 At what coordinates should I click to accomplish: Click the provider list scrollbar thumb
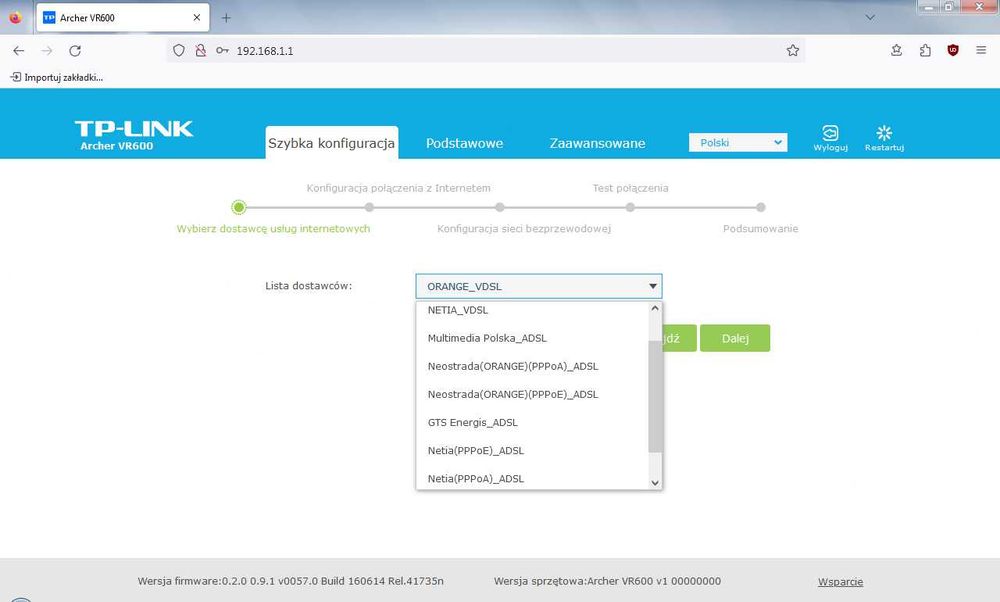655,396
